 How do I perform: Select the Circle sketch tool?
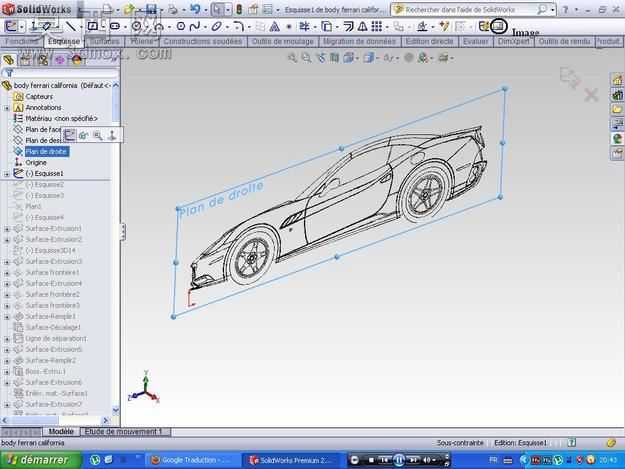pos(137,27)
